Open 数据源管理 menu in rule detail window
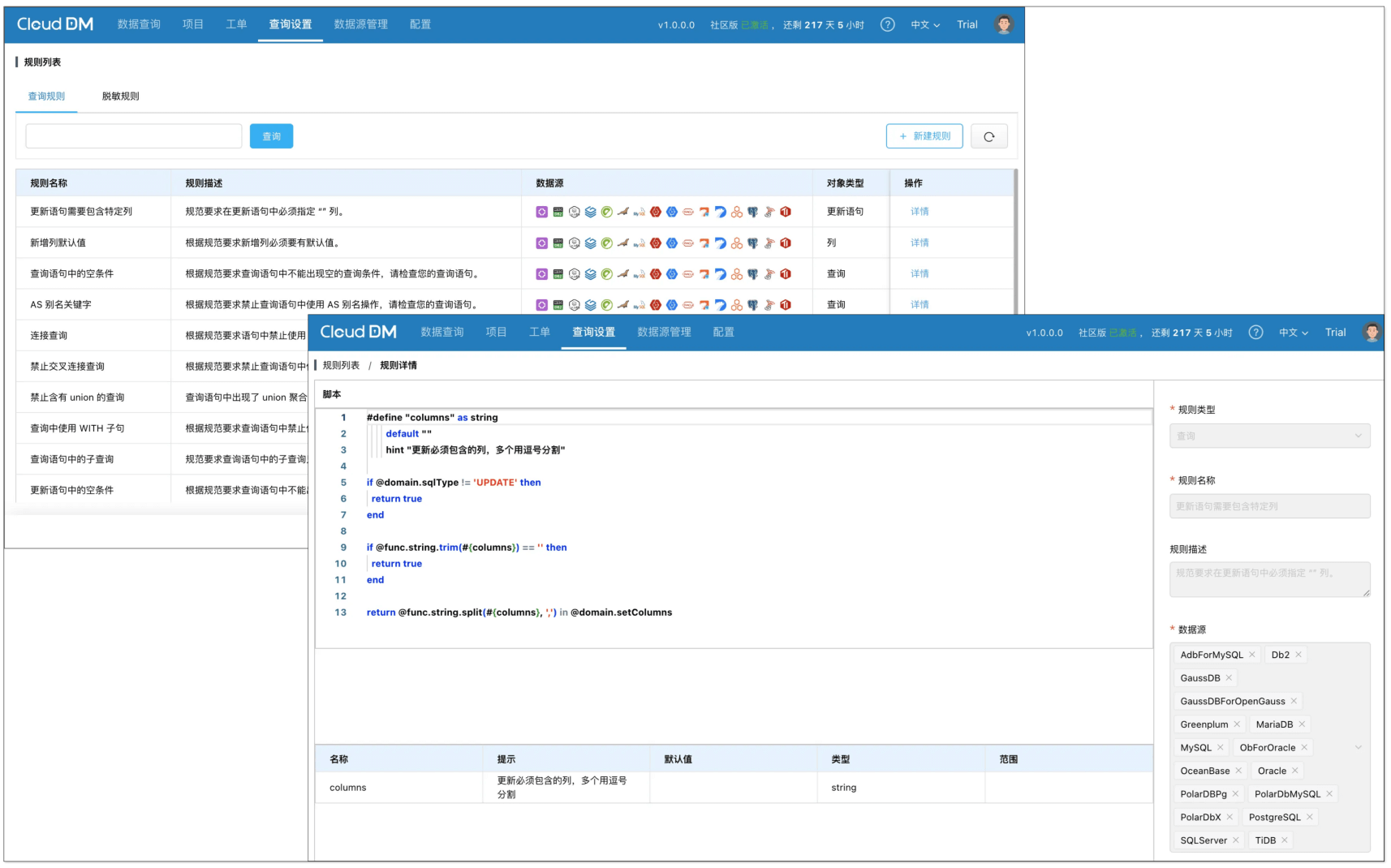 click(664, 333)
